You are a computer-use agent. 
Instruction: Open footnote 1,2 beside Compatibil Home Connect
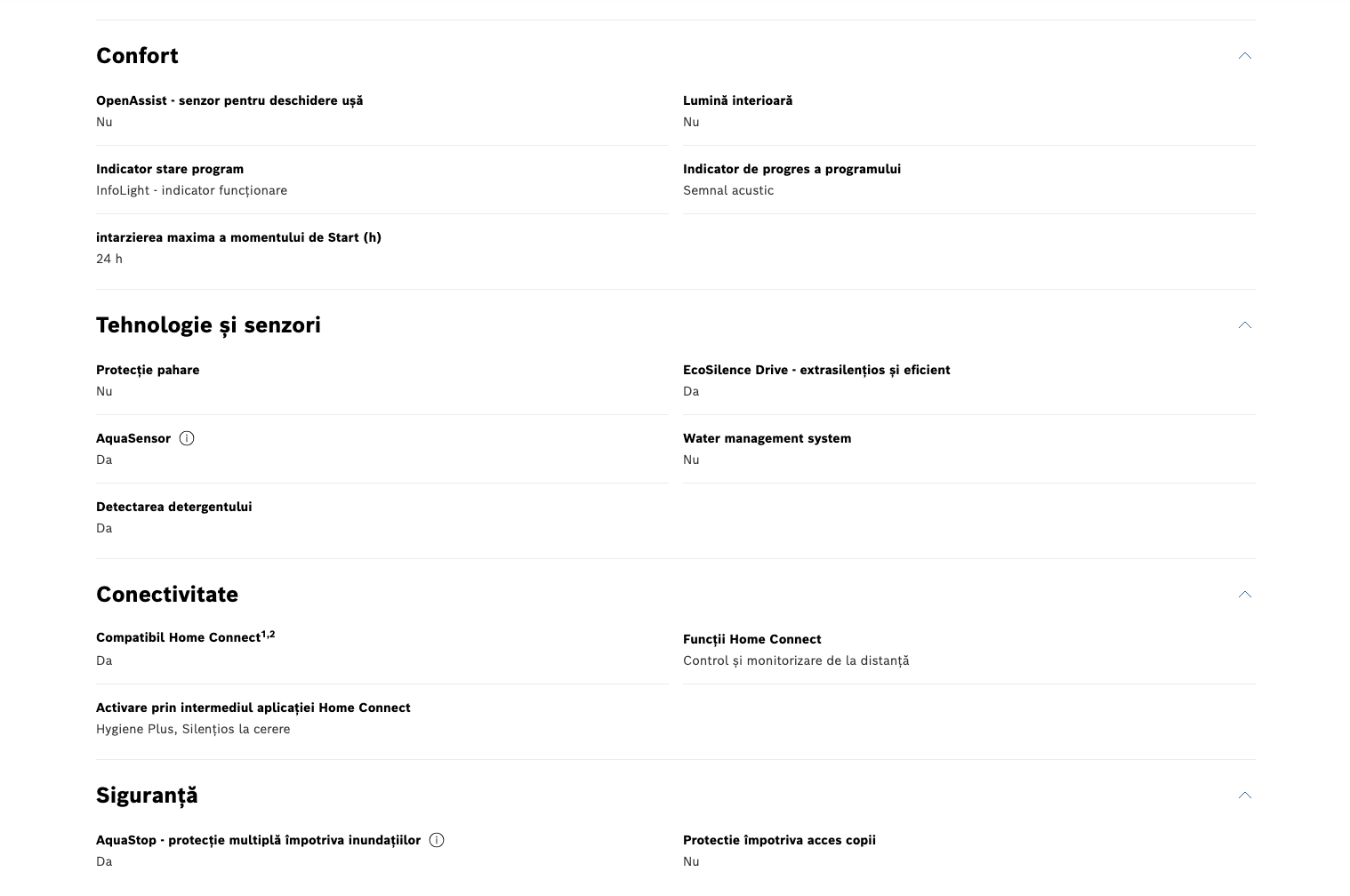pos(268,635)
